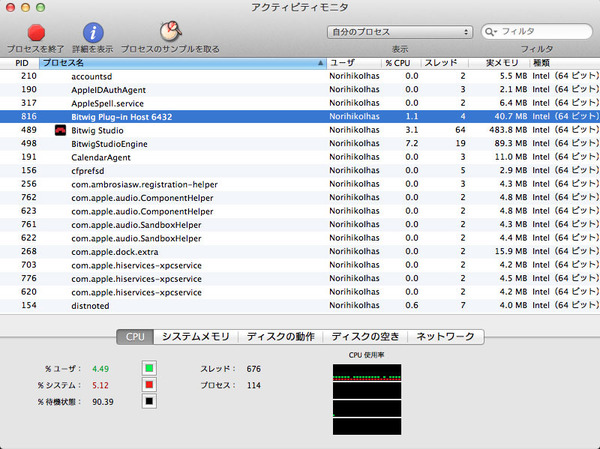Sort by the 実メモリ column header
Viewport: 600px width, 449px height.
point(499,63)
